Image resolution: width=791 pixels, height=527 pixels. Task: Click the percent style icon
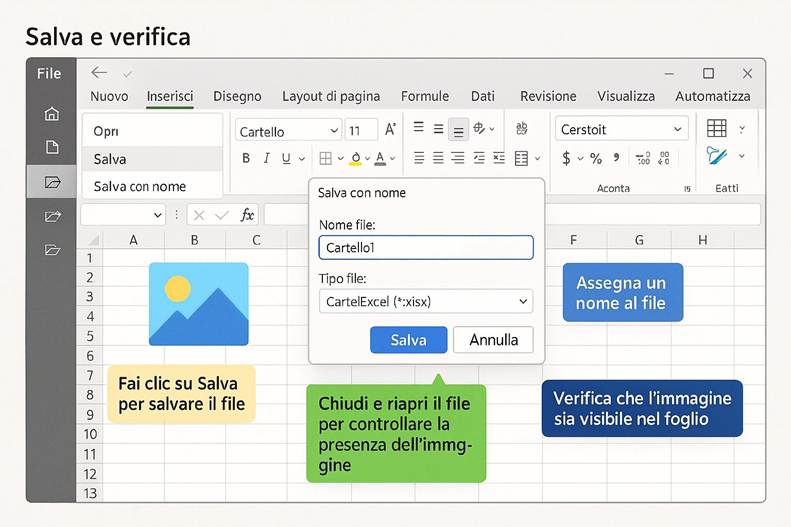596,158
